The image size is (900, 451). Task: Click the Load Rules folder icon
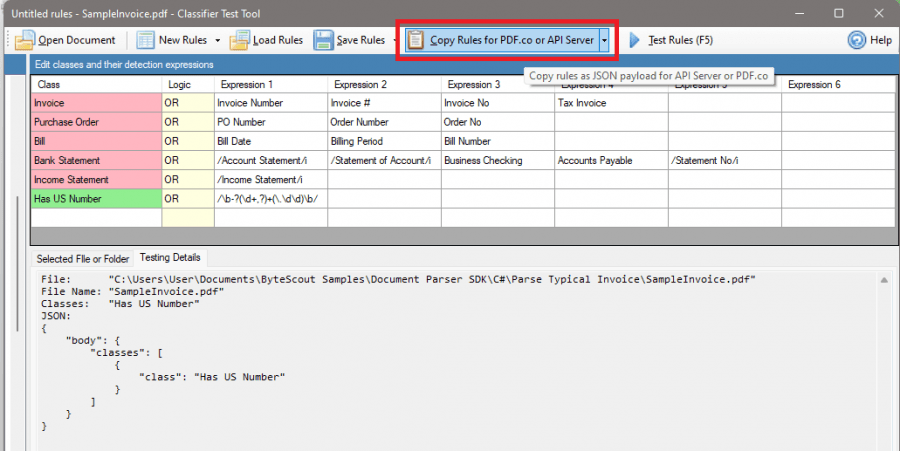pyautogui.click(x=239, y=40)
